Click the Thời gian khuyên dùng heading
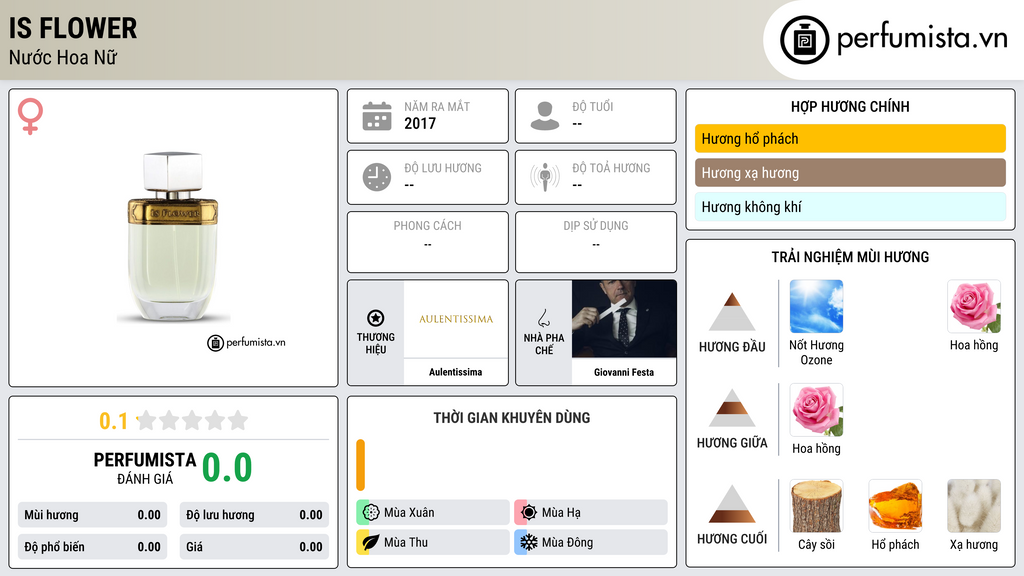Screen dimensions: 1024x576 pyautogui.click(x=512, y=417)
